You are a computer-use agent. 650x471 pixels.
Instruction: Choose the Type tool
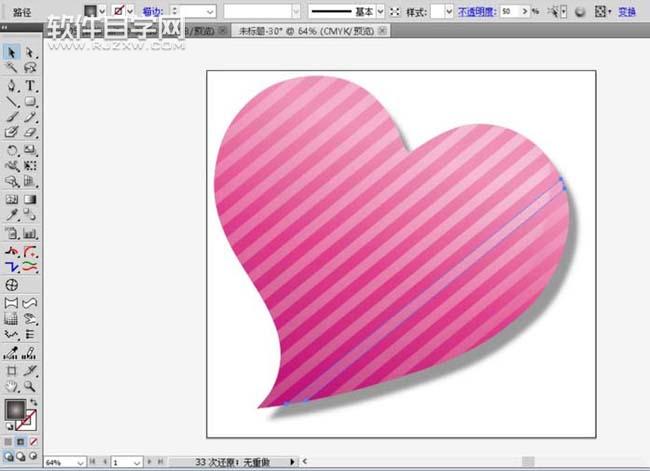coord(30,85)
